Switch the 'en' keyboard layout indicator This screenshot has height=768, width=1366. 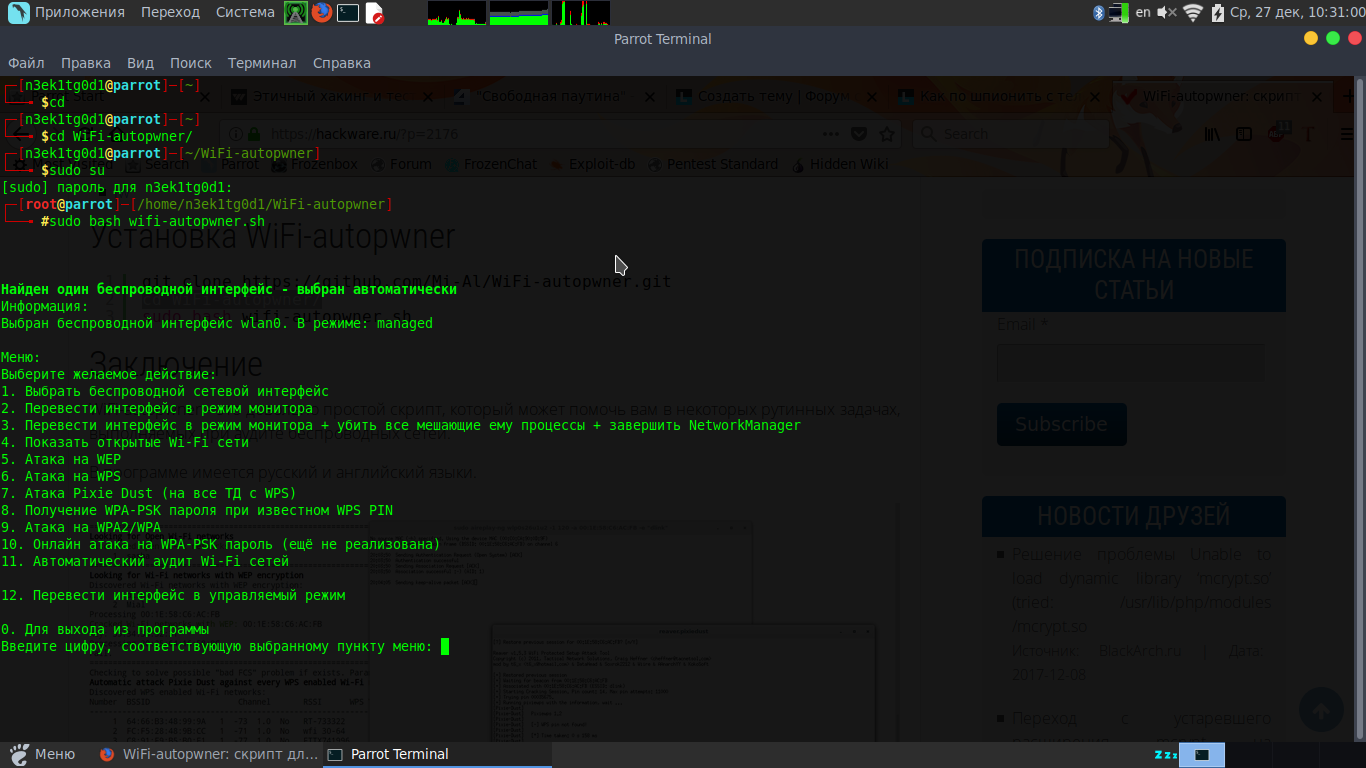(x=1143, y=13)
